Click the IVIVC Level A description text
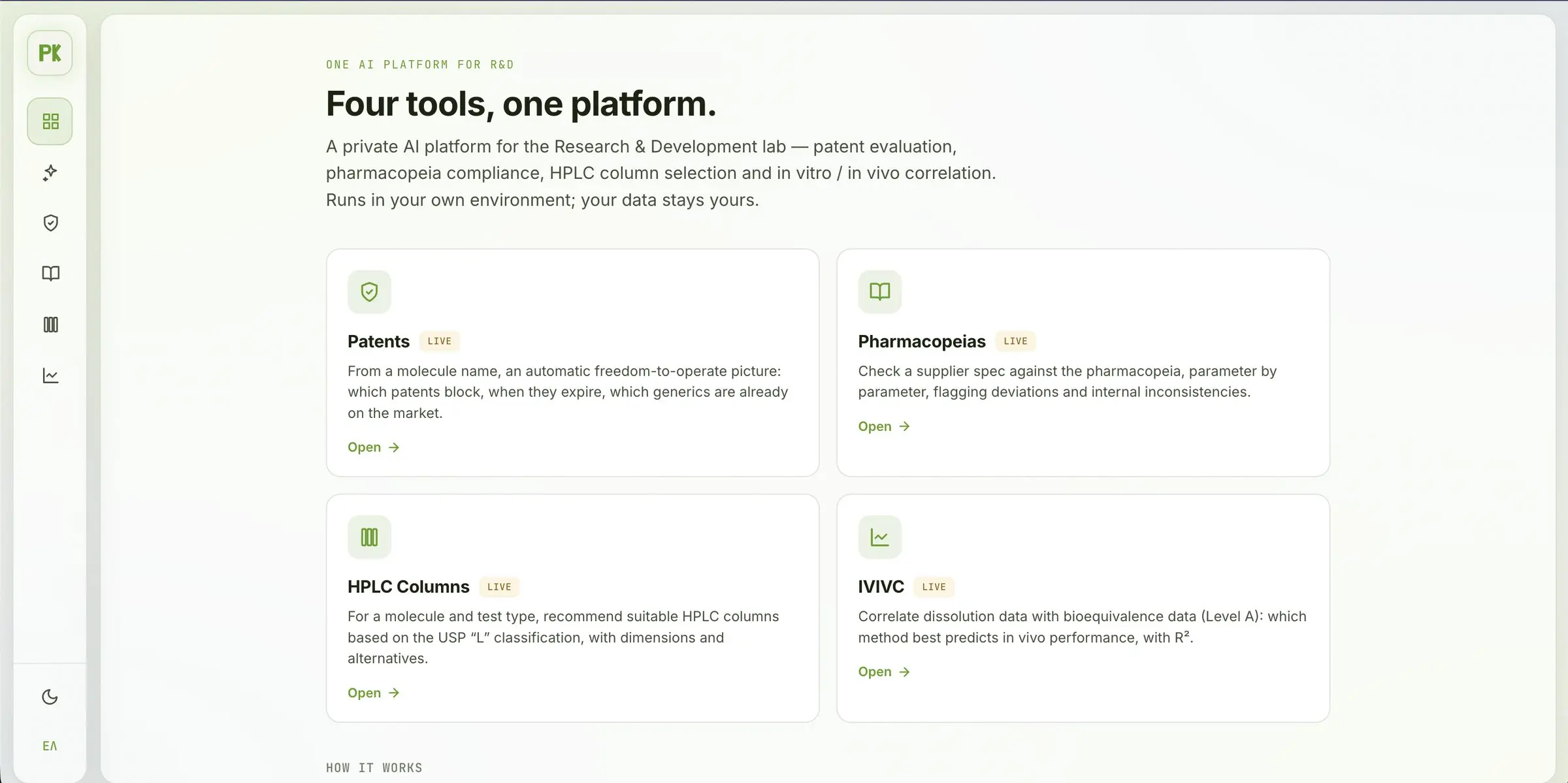 (x=1082, y=627)
